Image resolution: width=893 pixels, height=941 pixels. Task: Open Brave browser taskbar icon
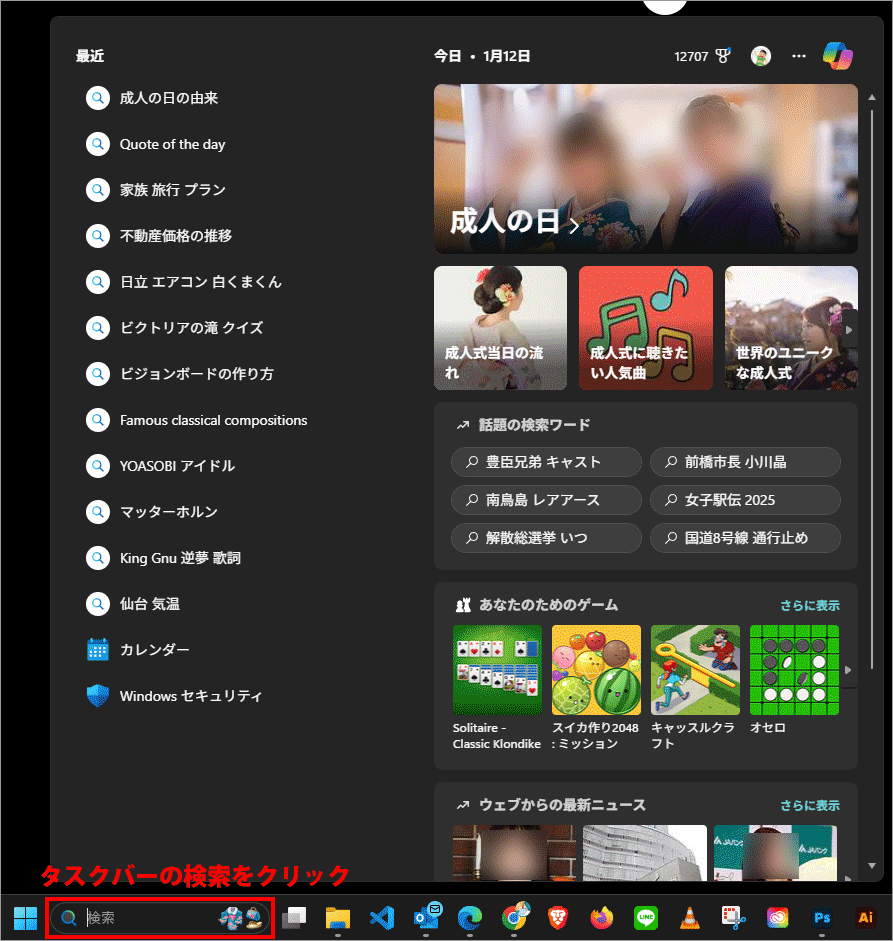click(557, 917)
